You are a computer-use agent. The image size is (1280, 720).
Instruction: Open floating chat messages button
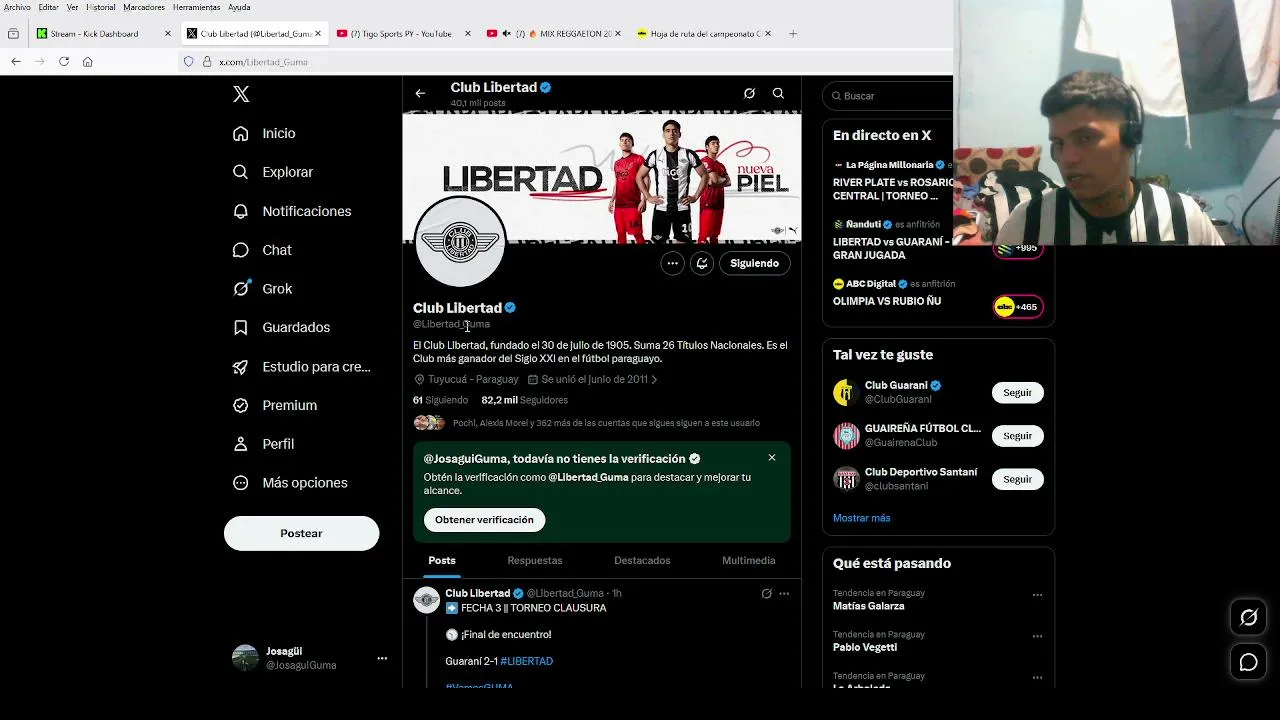(1249, 662)
